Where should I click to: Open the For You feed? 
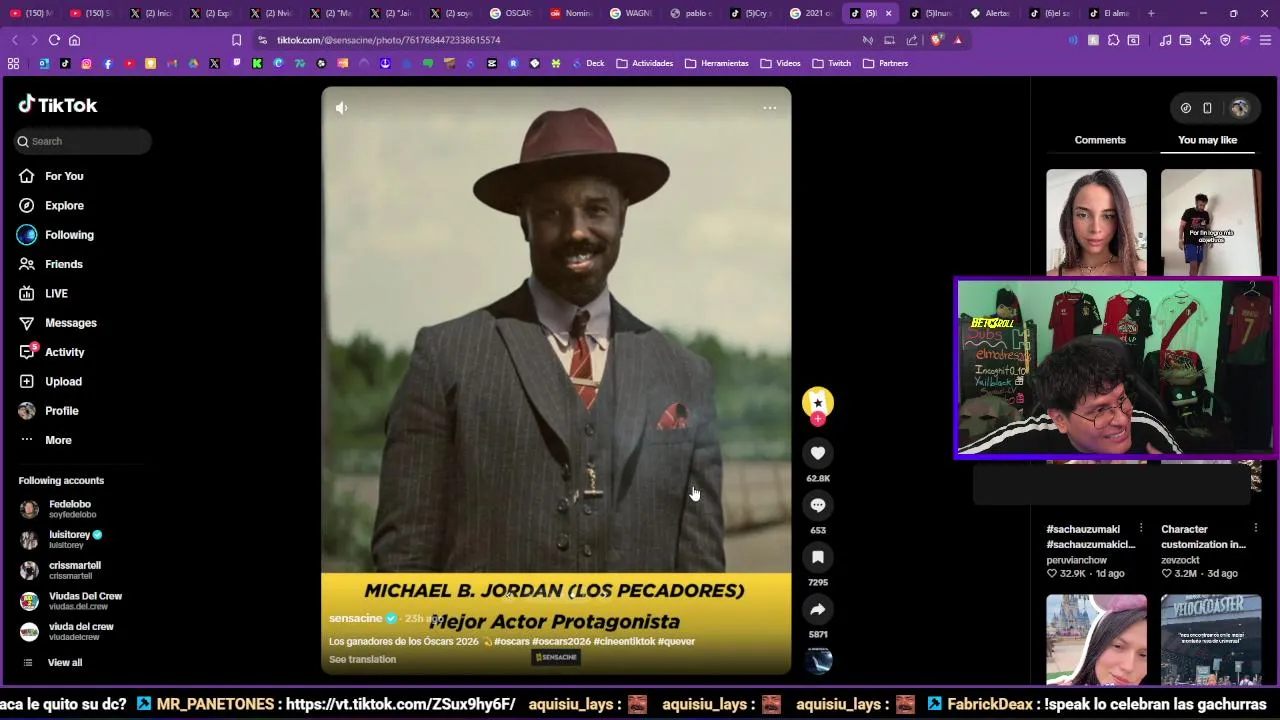64,176
